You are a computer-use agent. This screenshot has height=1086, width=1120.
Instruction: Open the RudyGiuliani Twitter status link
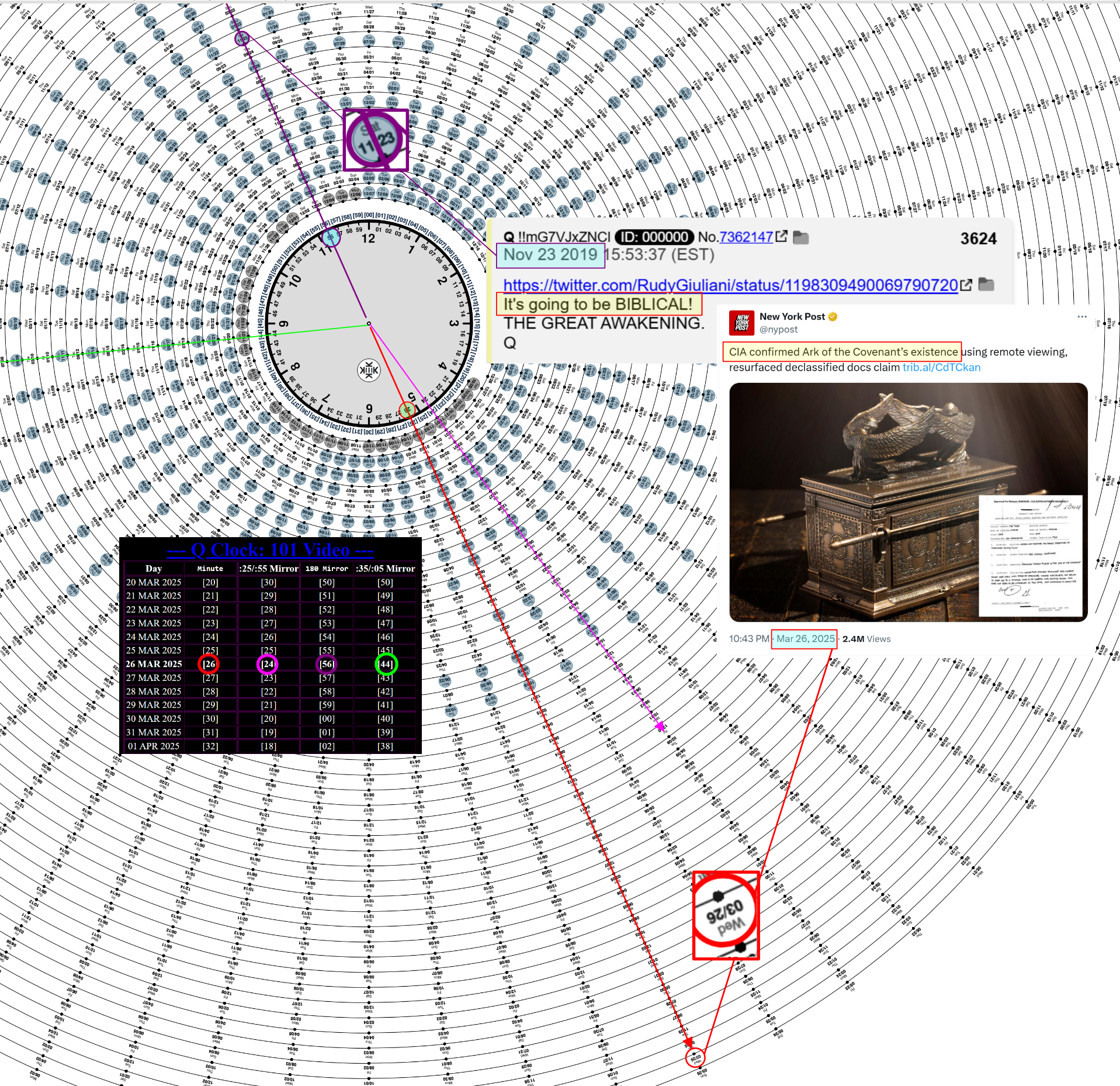pos(730,285)
